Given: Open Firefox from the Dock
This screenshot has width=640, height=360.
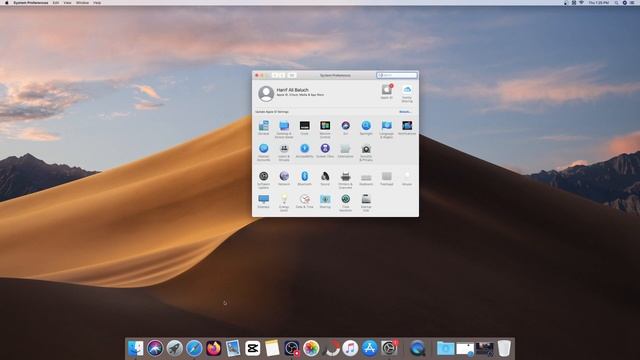Looking at the screenshot, I should click(213, 348).
